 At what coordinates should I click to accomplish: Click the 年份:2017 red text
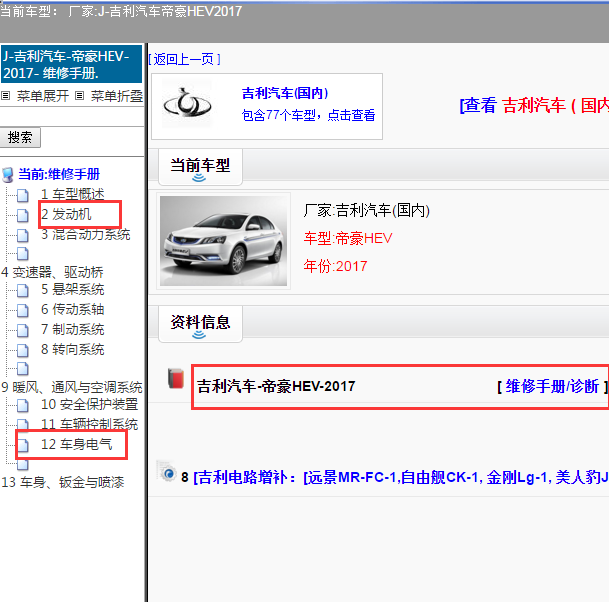coord(335,266)
